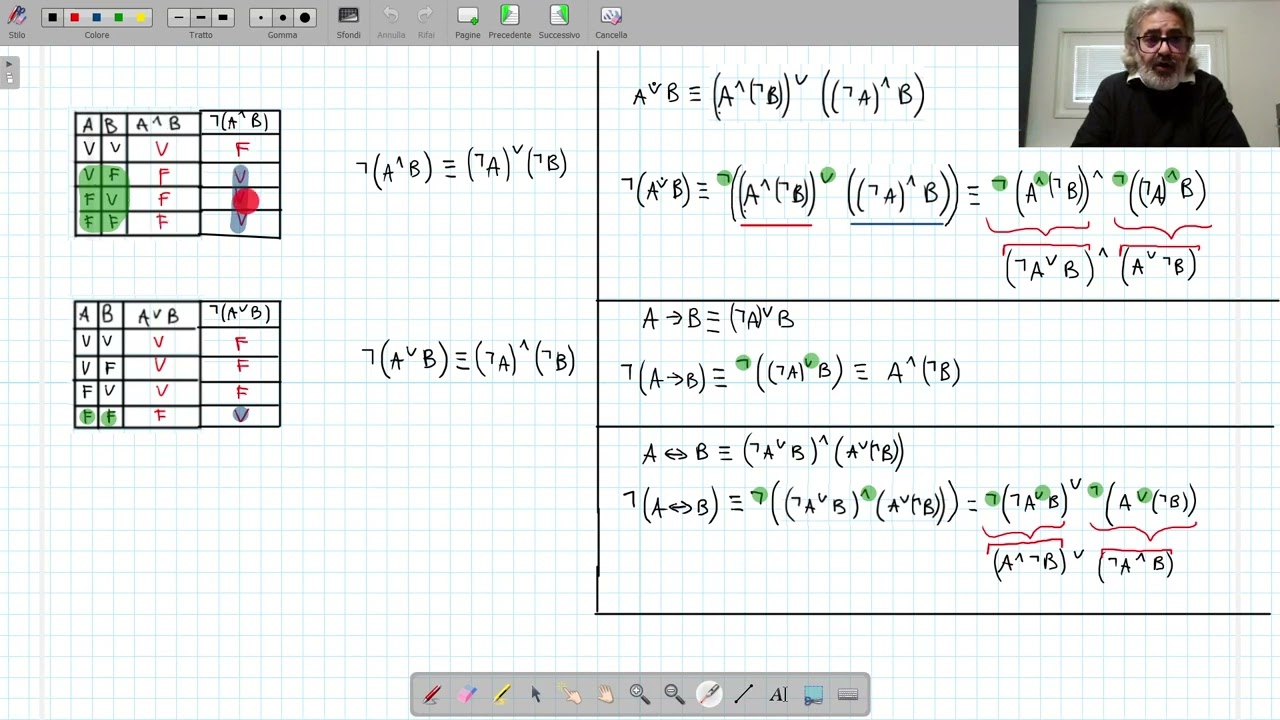Activate the laser pointer tool
The image size is (1280, 720).
pos(709,695)
